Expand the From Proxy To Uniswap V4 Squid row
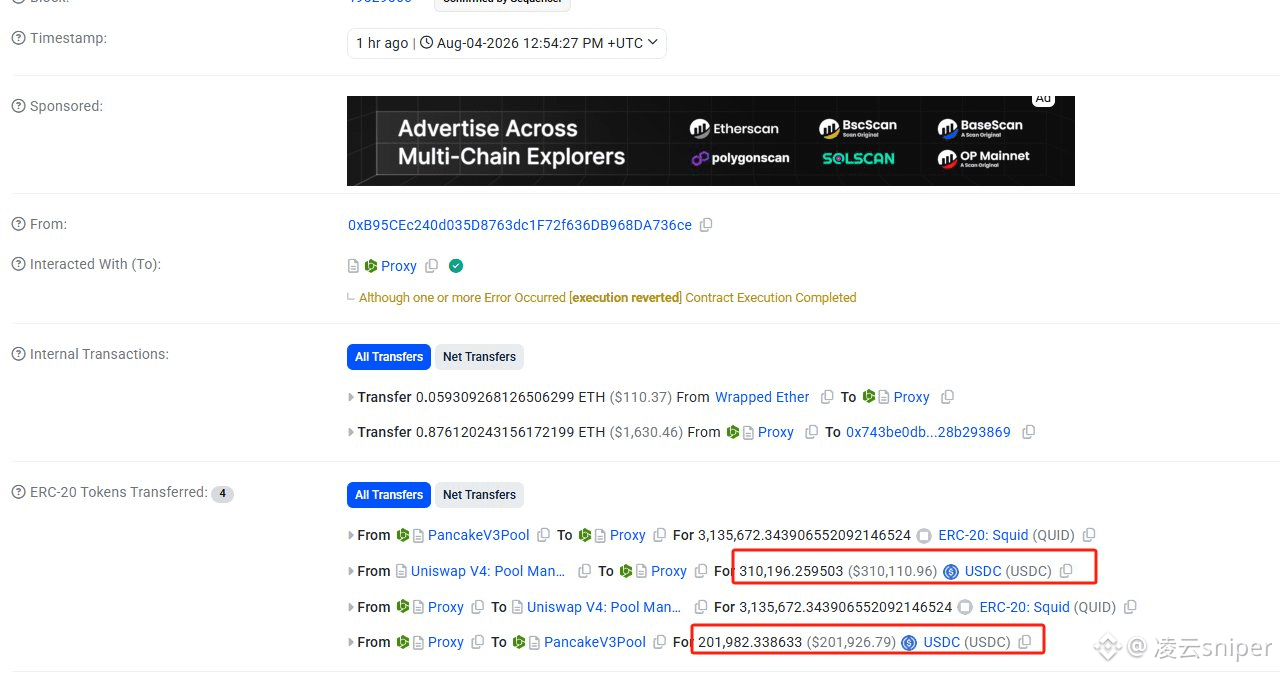This screenshot has height=673, width=1280. (350, 607)
